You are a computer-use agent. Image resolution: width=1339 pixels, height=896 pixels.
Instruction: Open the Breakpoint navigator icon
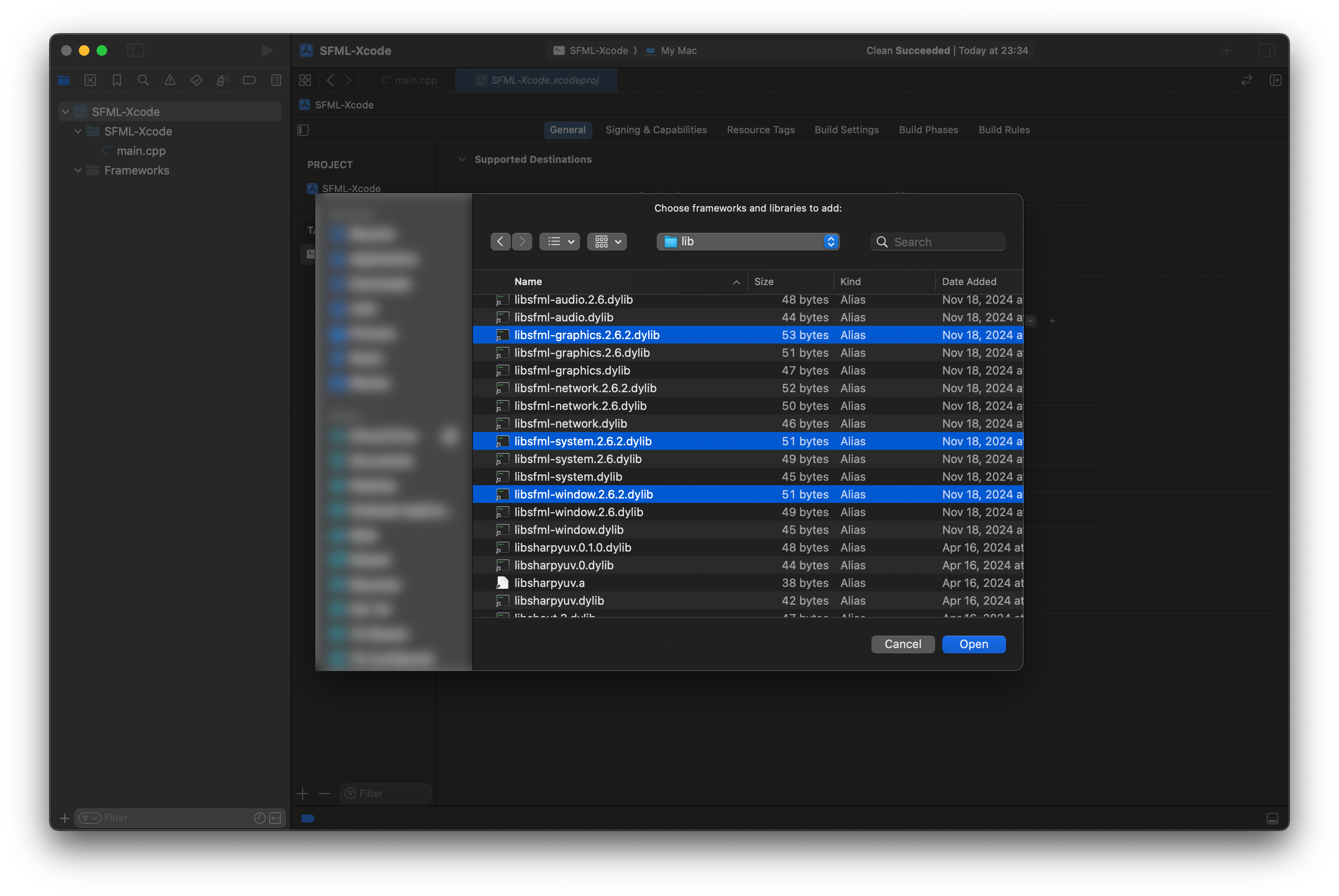pos(249,81)
